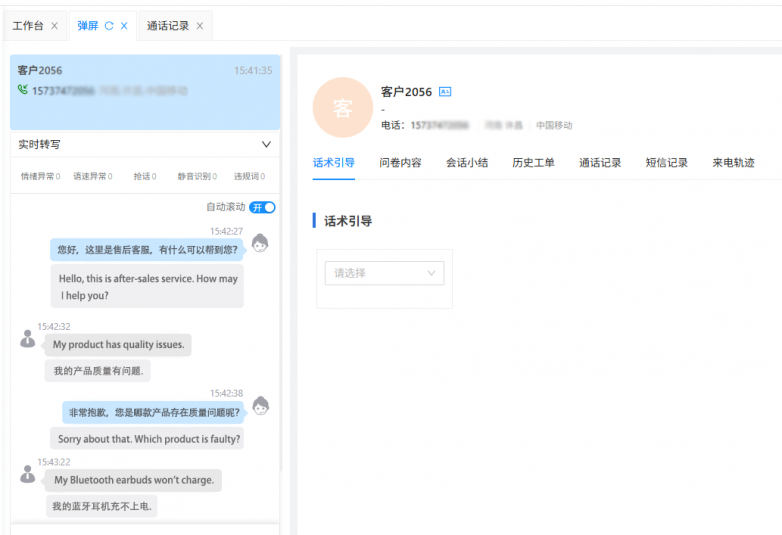Open the 短信记录 tab
This screenshot has height=535, width=782.
[x=667, y=163]
